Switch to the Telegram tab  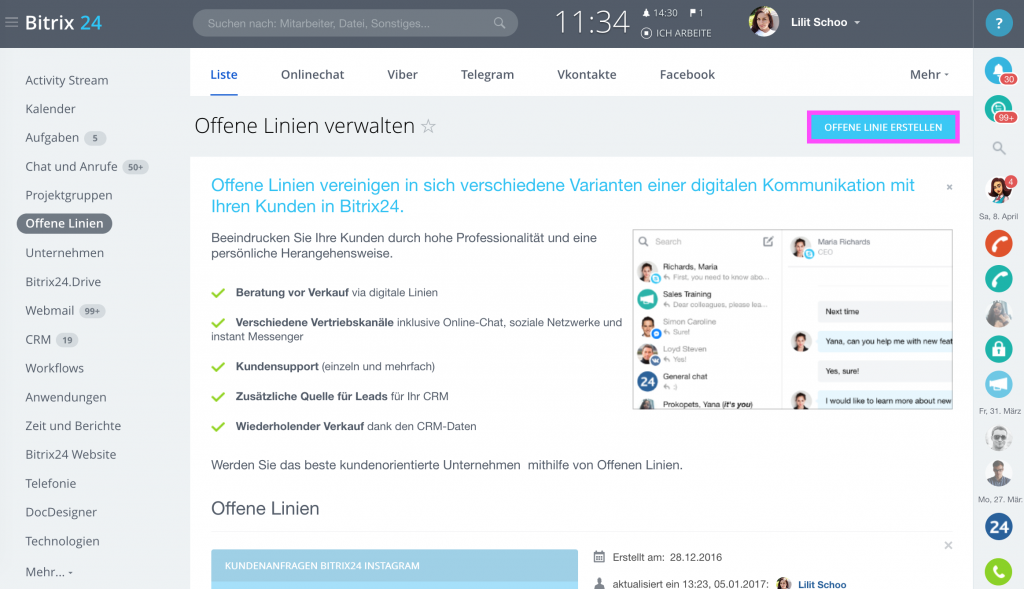coord(487,74)
